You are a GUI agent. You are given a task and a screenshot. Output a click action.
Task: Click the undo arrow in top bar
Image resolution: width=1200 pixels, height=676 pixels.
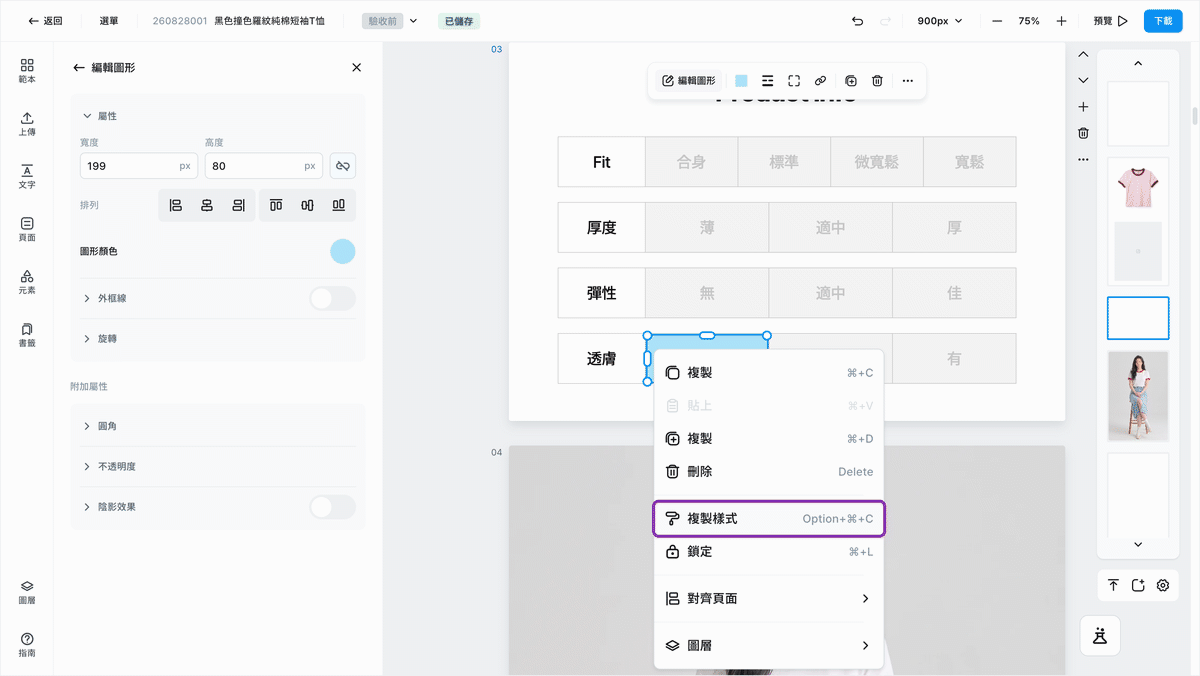tap(857, 21)
